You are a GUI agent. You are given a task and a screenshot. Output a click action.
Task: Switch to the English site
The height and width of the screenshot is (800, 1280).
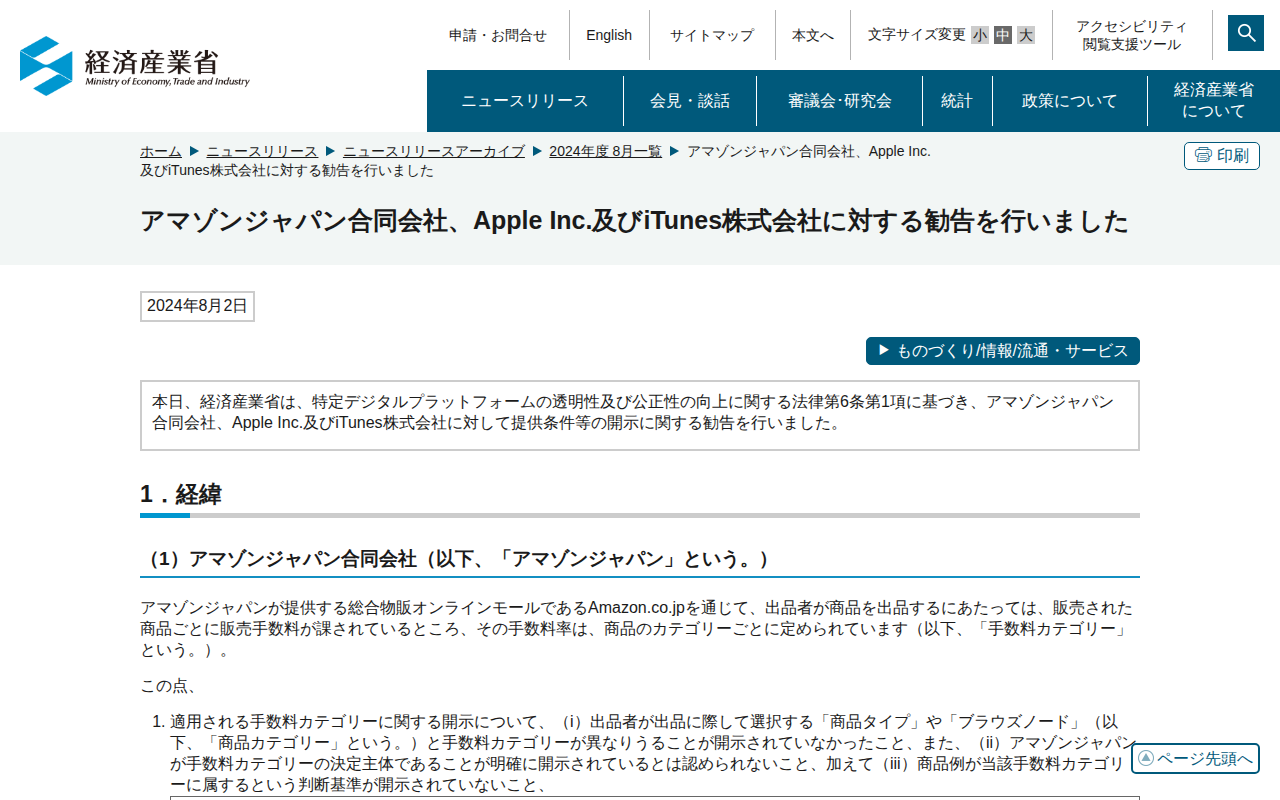pyautogui.click(x=609, y=35)
